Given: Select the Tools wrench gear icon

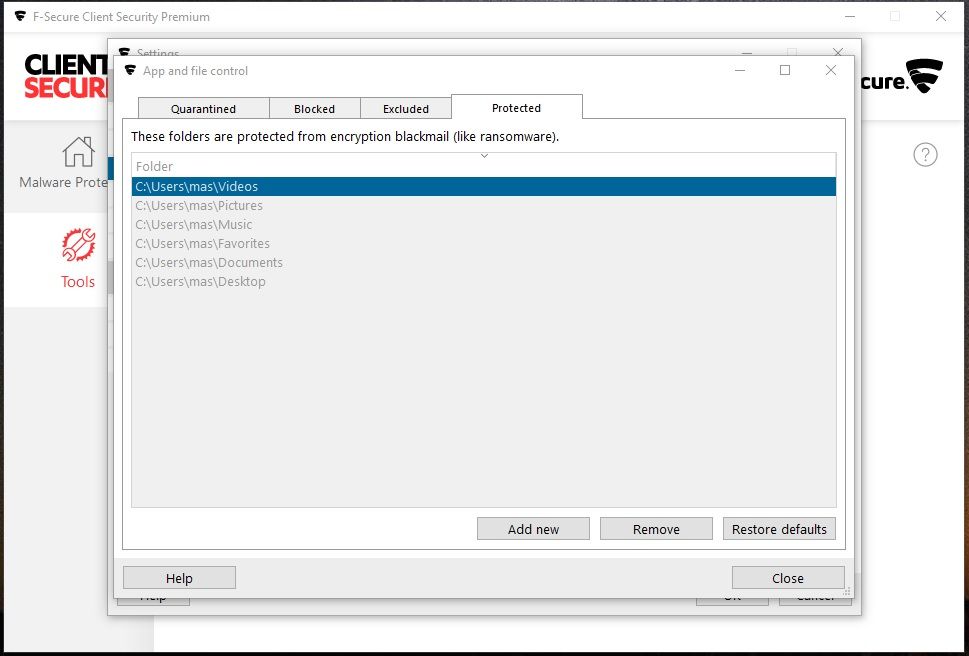Looking at the screenshot, I should pos(78,245).
